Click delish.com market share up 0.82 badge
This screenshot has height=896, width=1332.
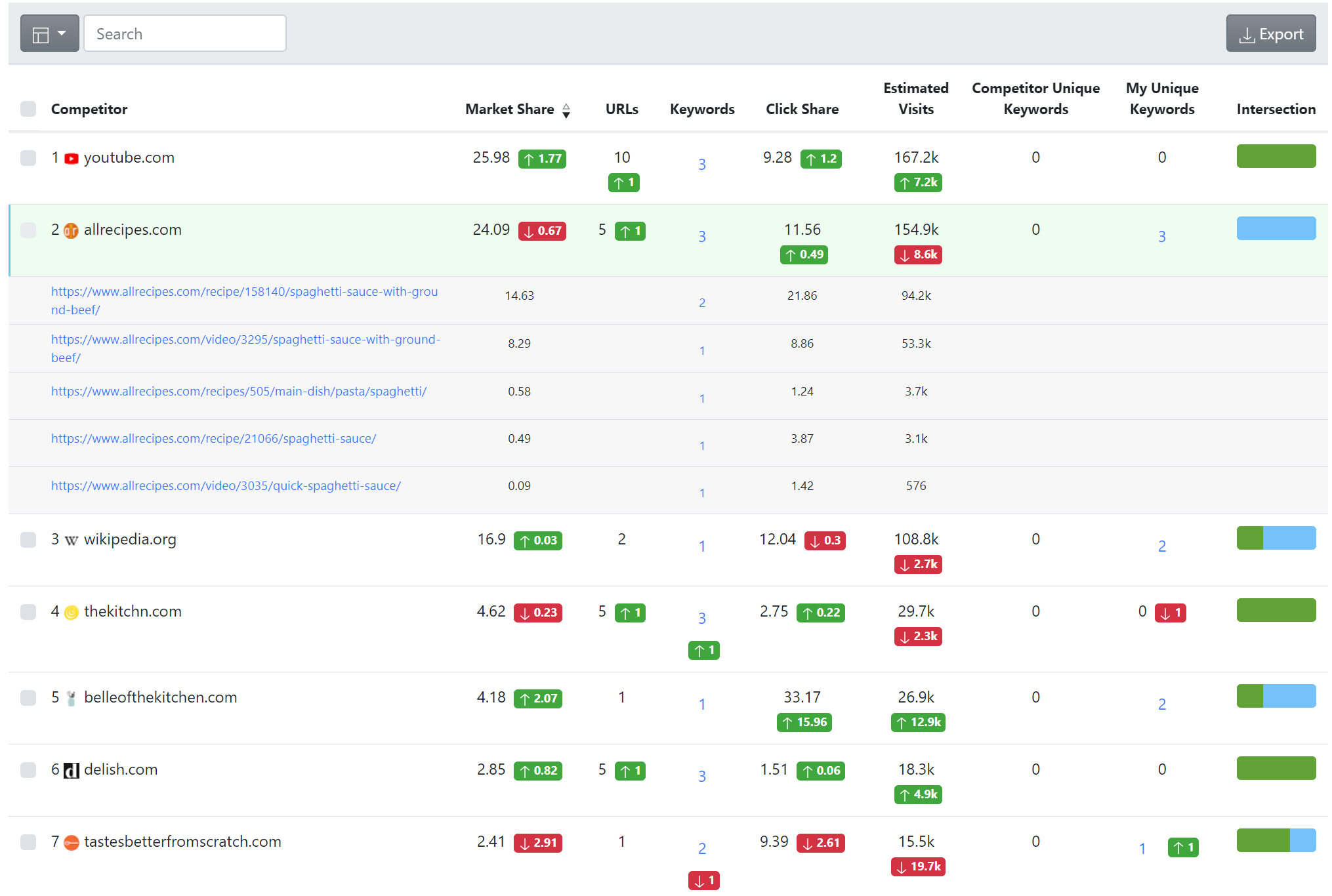click(x=538, y=771)
